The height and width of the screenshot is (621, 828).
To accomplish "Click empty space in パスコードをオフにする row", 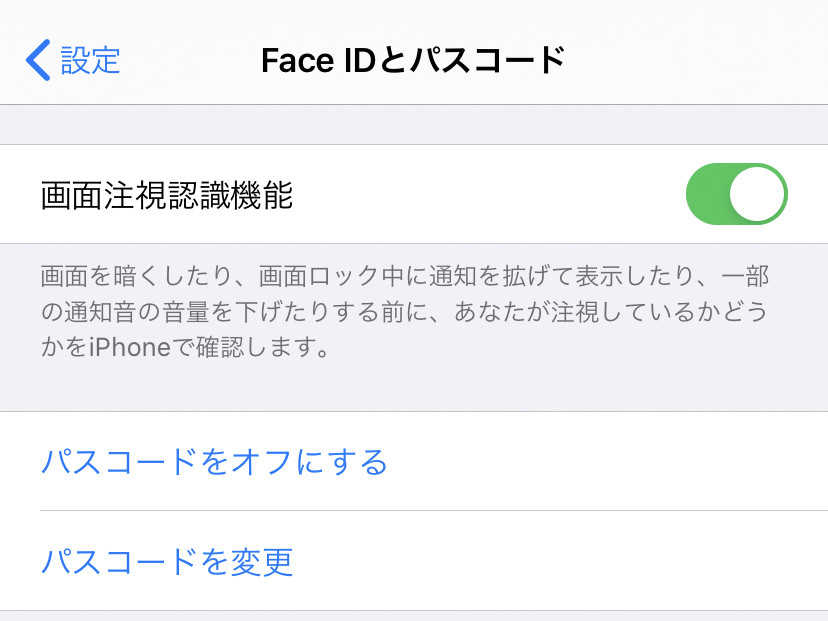I will (607, 461).
